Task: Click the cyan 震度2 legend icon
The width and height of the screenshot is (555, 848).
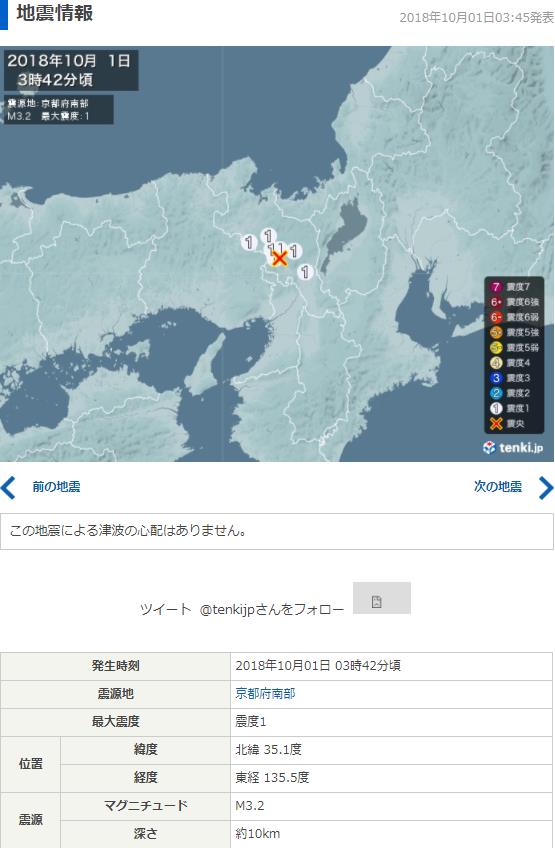Action: pyautogui.click(x=496, y=393)
